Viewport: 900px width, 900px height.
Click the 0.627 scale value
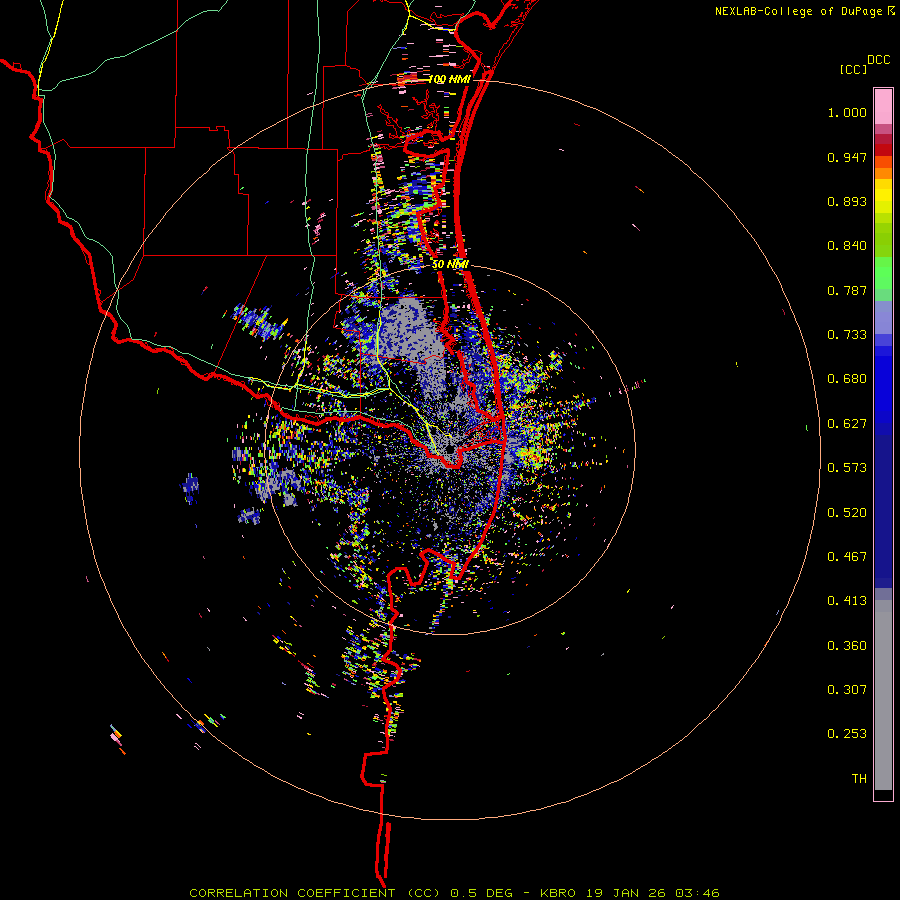click(847, 424)
